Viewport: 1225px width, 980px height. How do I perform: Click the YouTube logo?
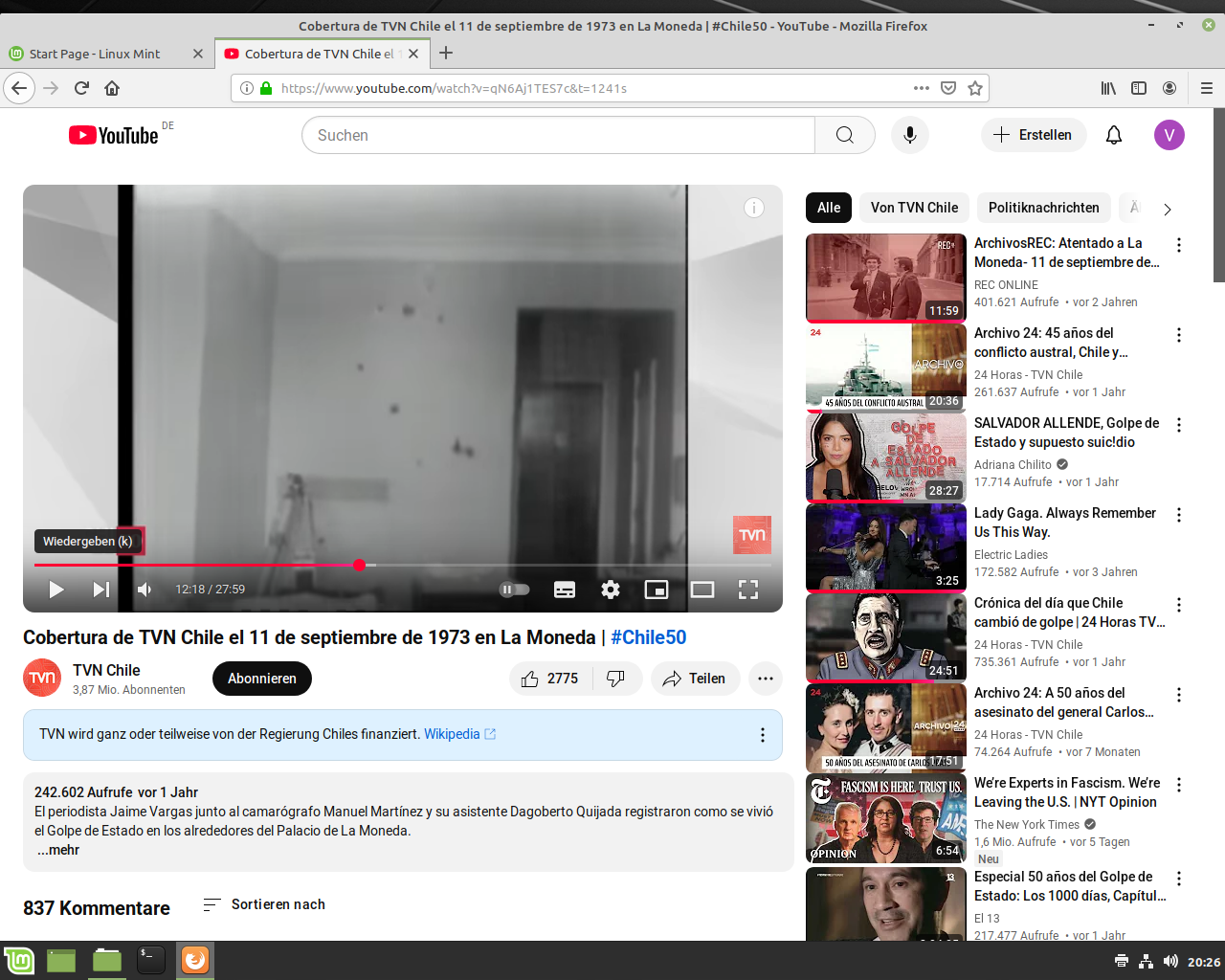114,135
